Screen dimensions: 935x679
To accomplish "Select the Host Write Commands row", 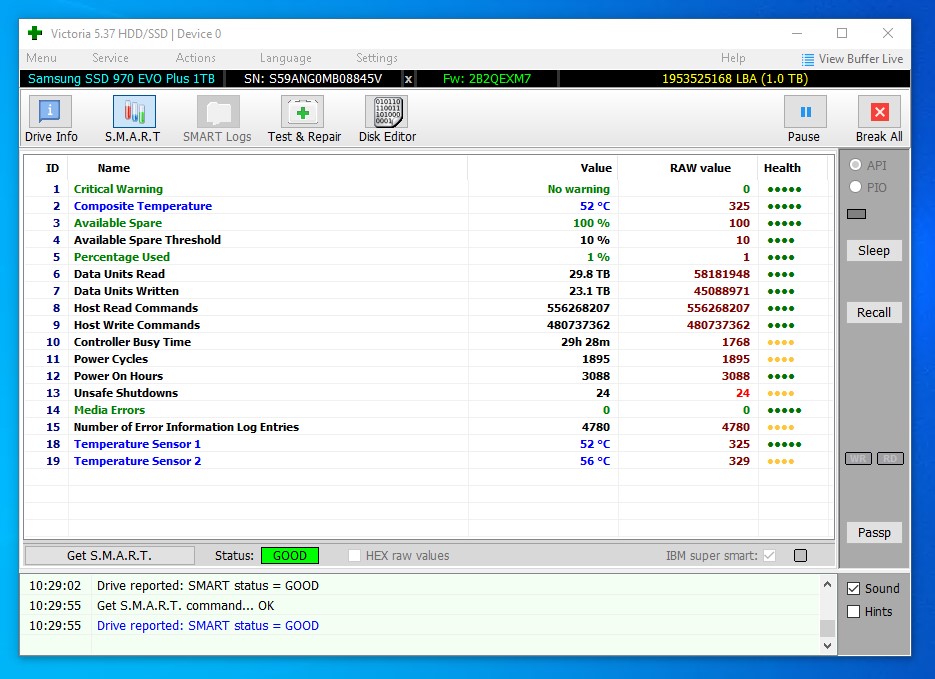I will (x=428, y=325).
